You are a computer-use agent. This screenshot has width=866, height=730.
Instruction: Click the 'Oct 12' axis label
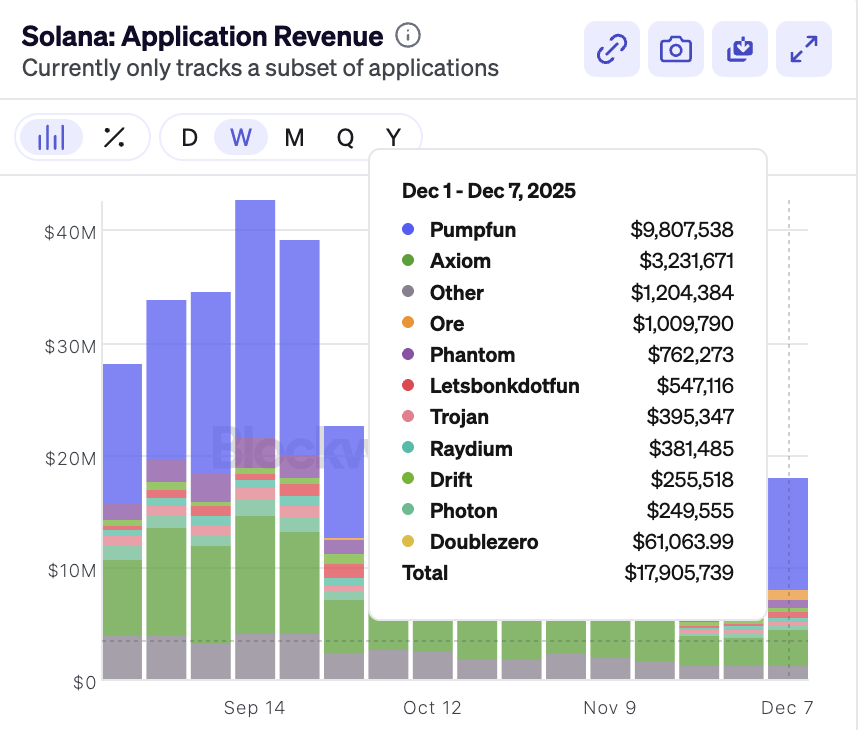(x=432, y=707)
